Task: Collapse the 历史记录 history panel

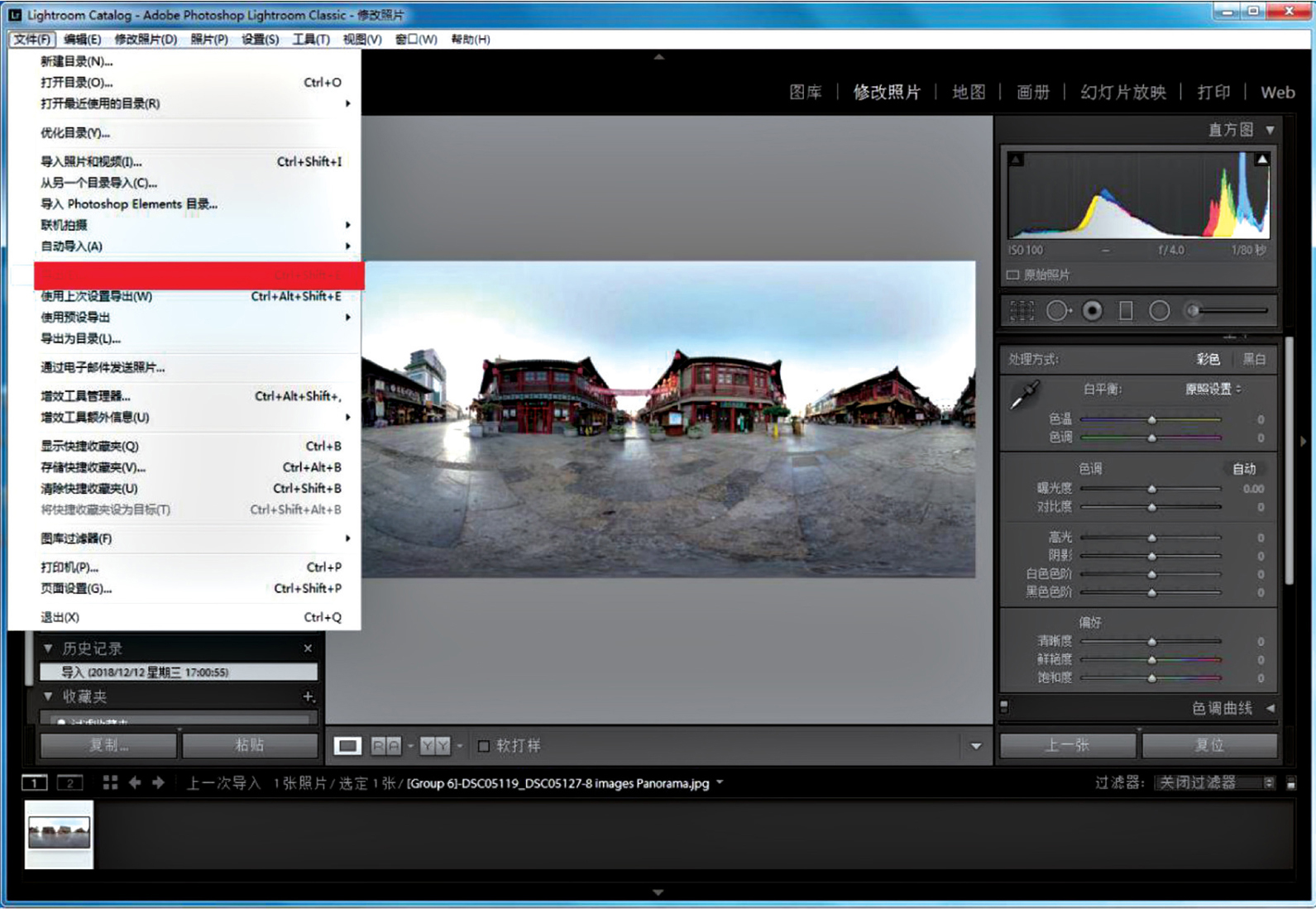Action: pyautogui.click(x=48, y=648)
